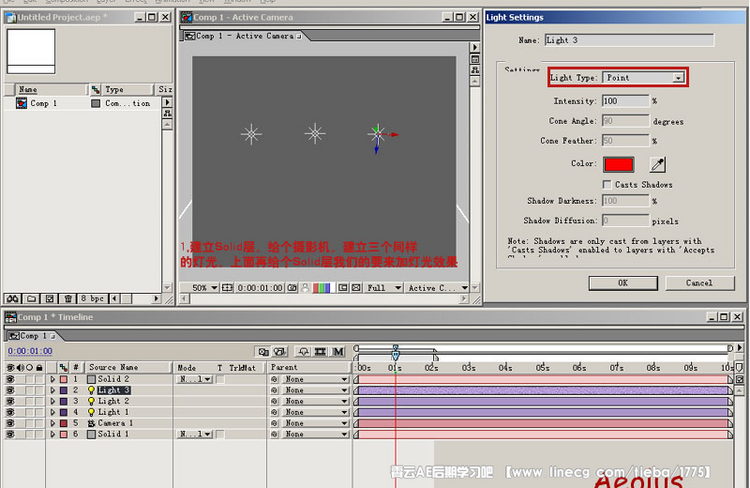Image resolution: width=750 pixels, height=488 pixels.
Task: Toggle region of interest icon in Comp window
Action: [343, 288]
